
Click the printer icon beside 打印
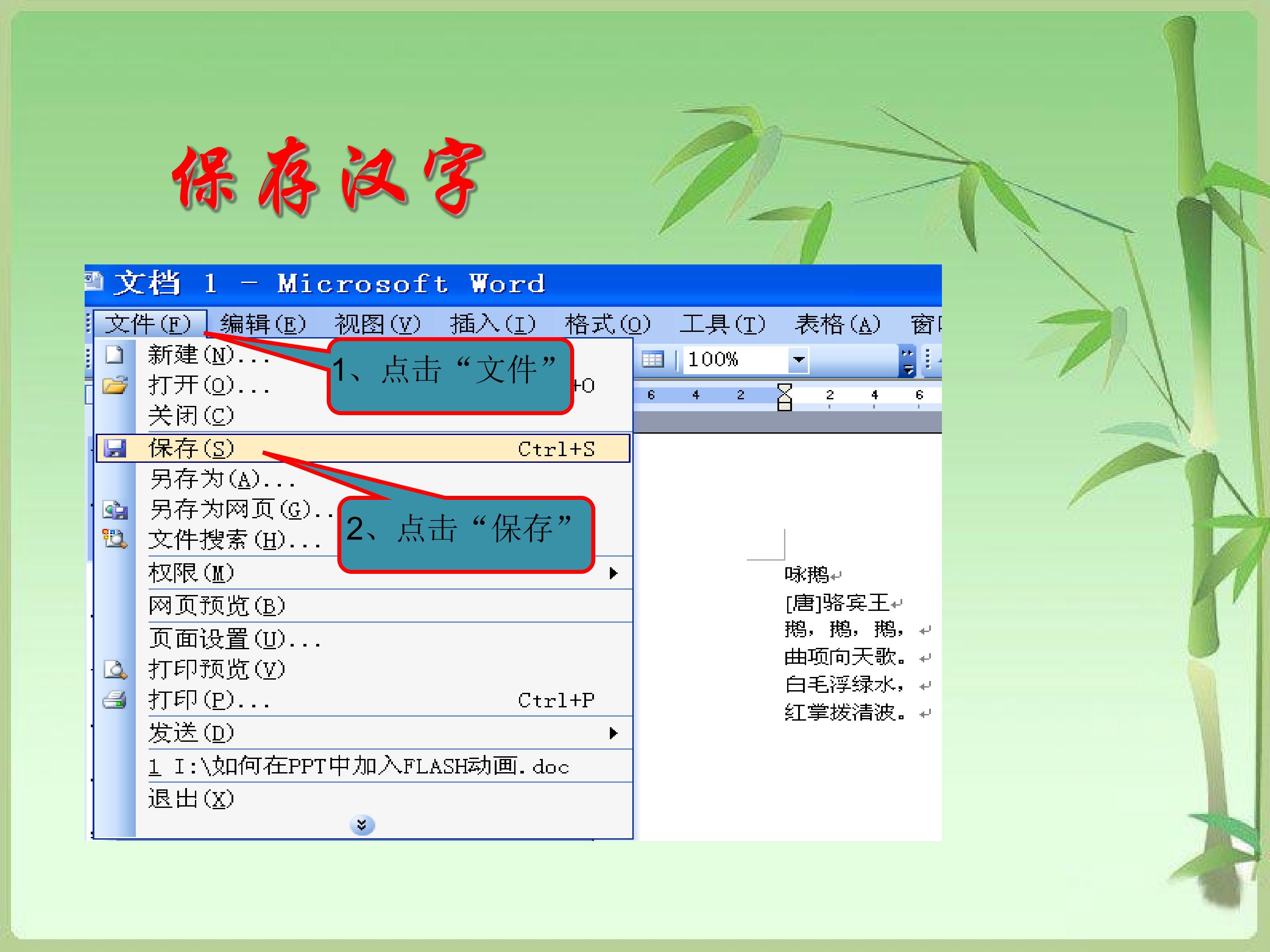coord(115,700)
